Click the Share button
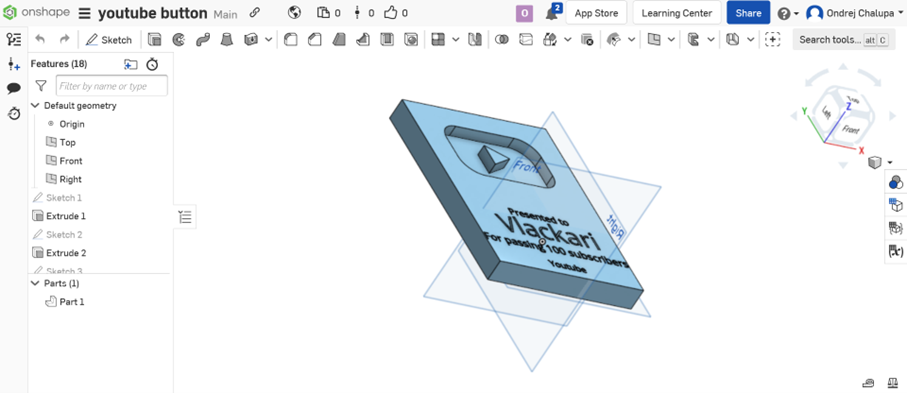 pyautogui.click(x=748, y=13)
